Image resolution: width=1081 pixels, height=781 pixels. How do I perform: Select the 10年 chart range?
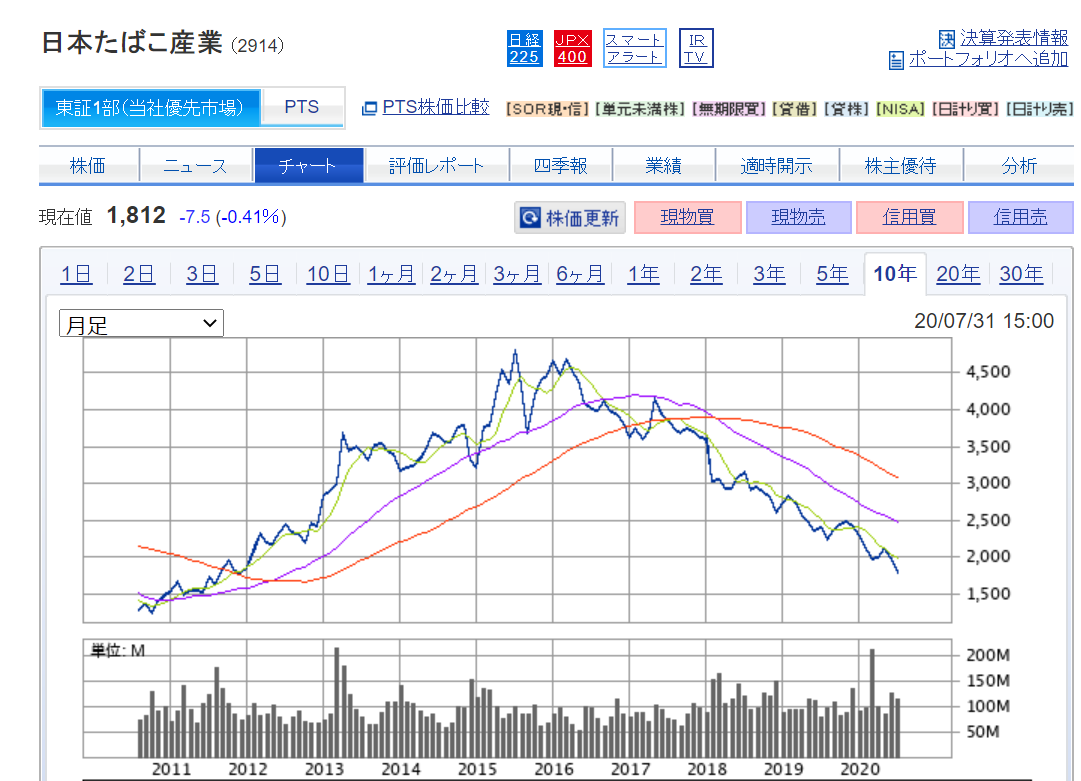895,274
